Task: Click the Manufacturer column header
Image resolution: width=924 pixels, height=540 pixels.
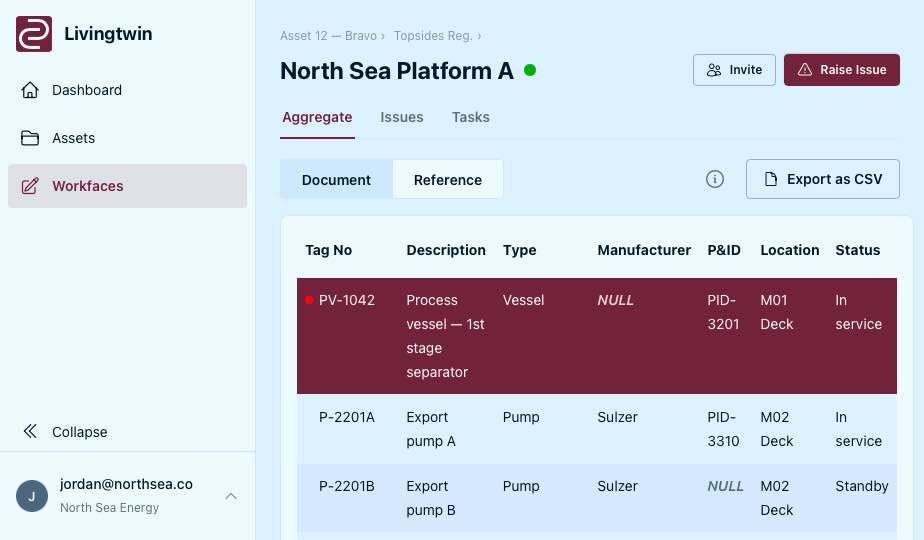Action: [x=644, y=250]
